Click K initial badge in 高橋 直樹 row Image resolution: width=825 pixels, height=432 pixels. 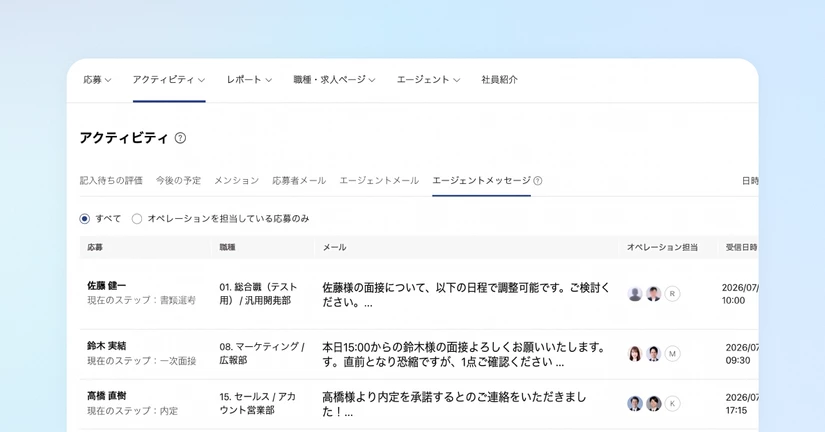coord(672,404)
